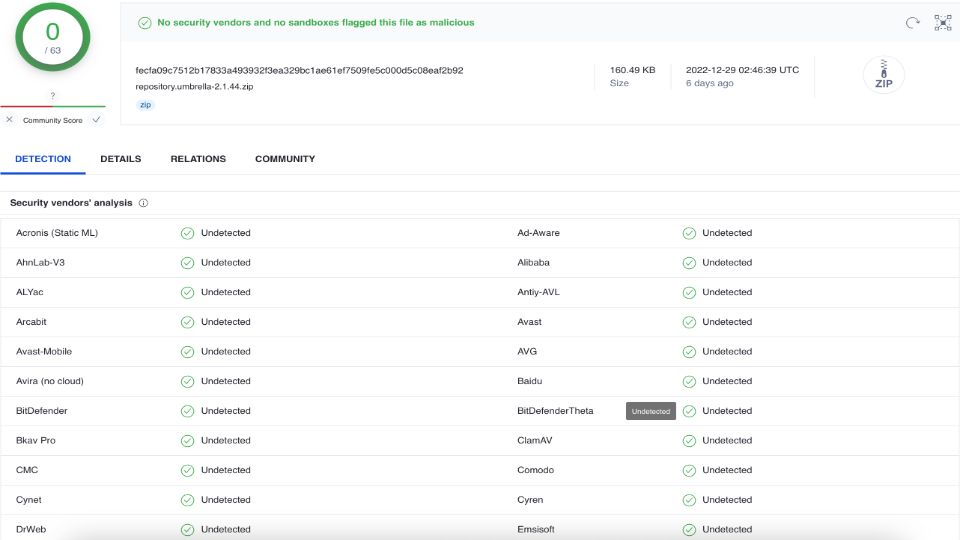The height and width of the screenshot is (540, 960).
Task: Click the BitDefender status check icon
Action: (187, 411)
